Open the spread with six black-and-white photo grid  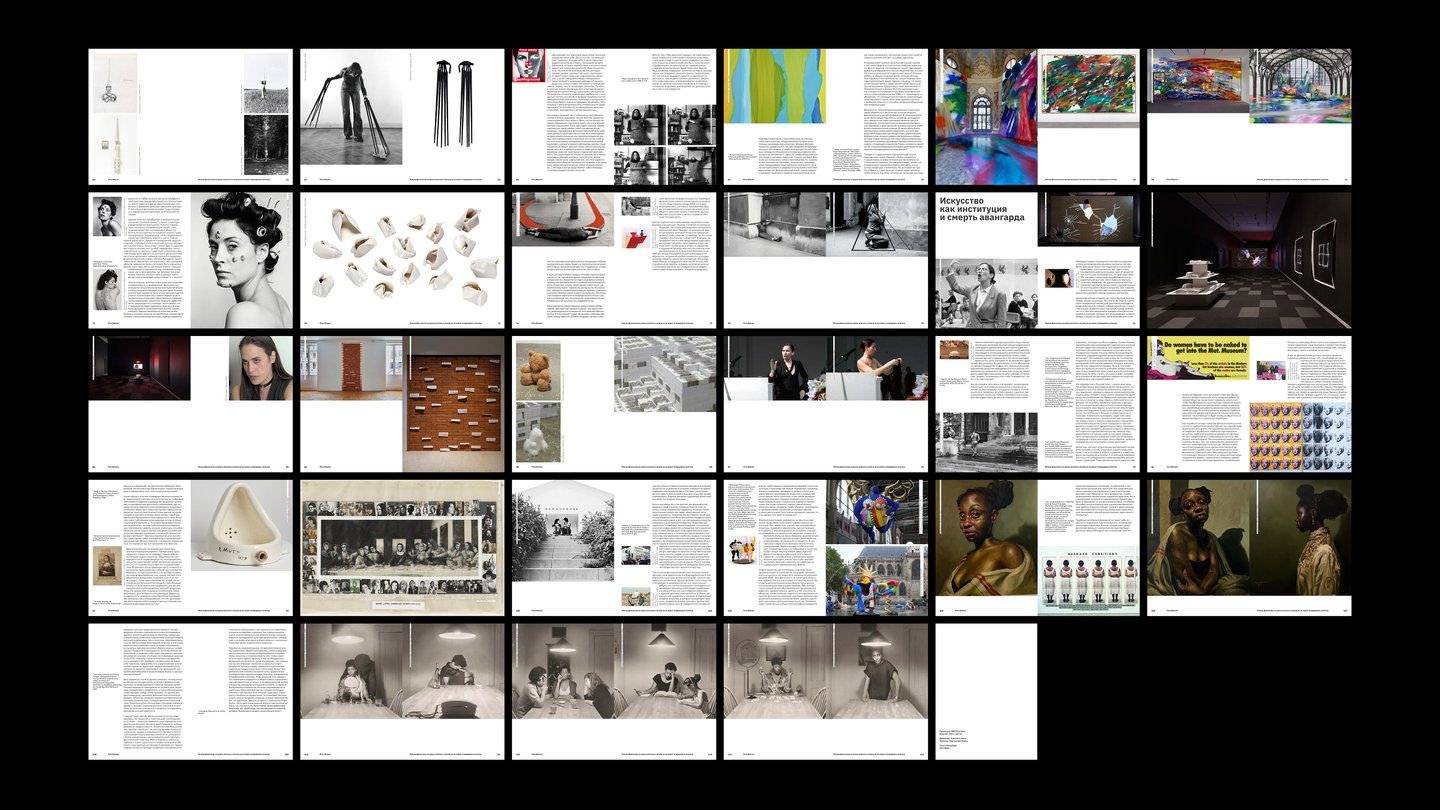pyautogui.click(x=614, y=117)
